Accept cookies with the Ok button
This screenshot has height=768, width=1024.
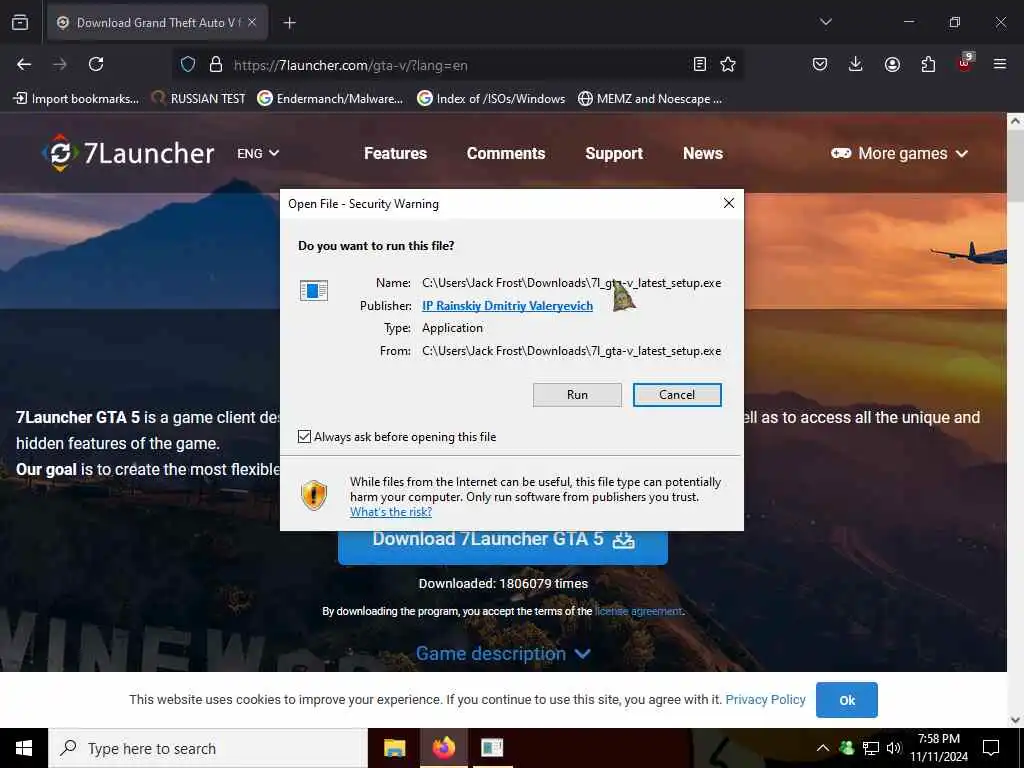[846, 700]
